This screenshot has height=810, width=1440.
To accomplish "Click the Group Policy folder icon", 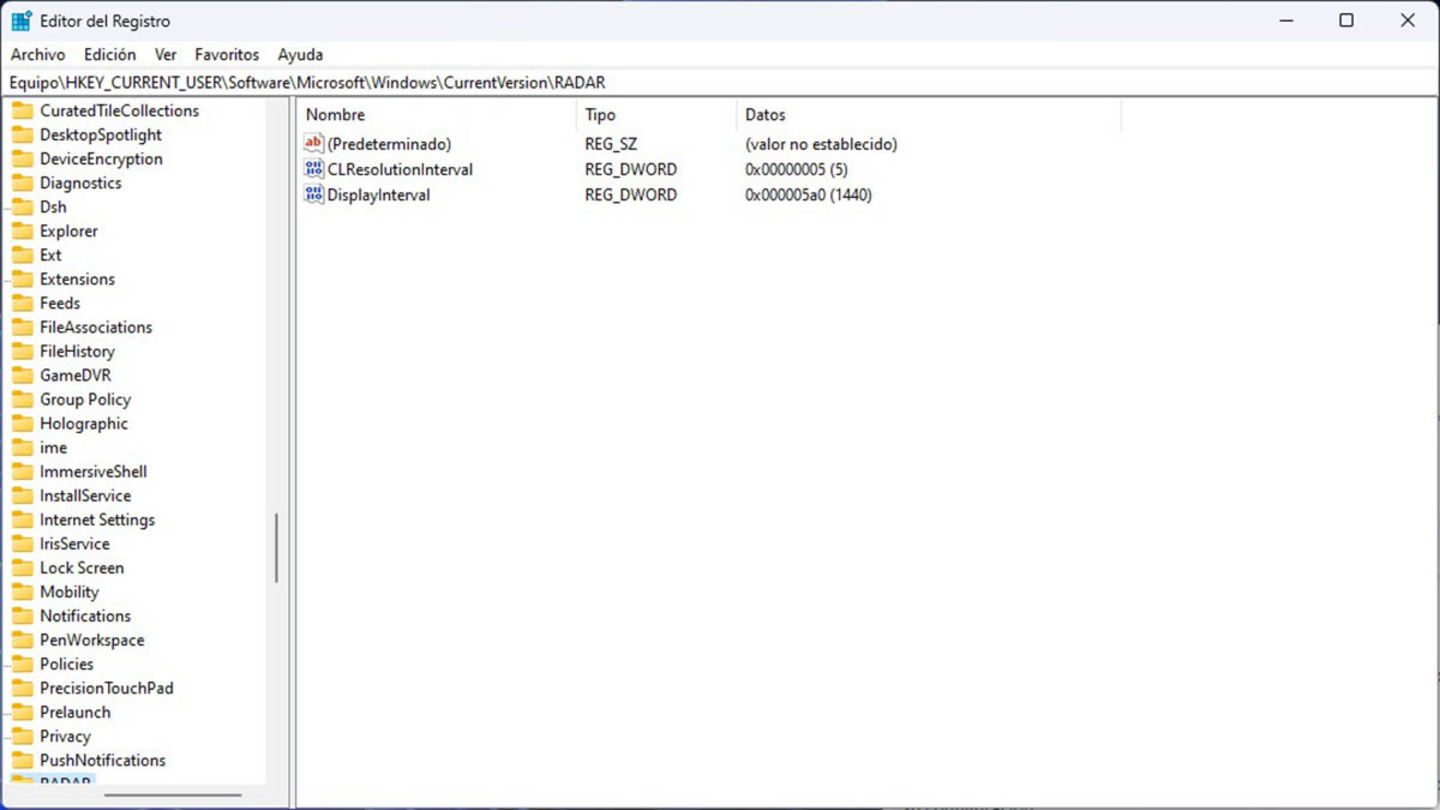I will point(23,399).
